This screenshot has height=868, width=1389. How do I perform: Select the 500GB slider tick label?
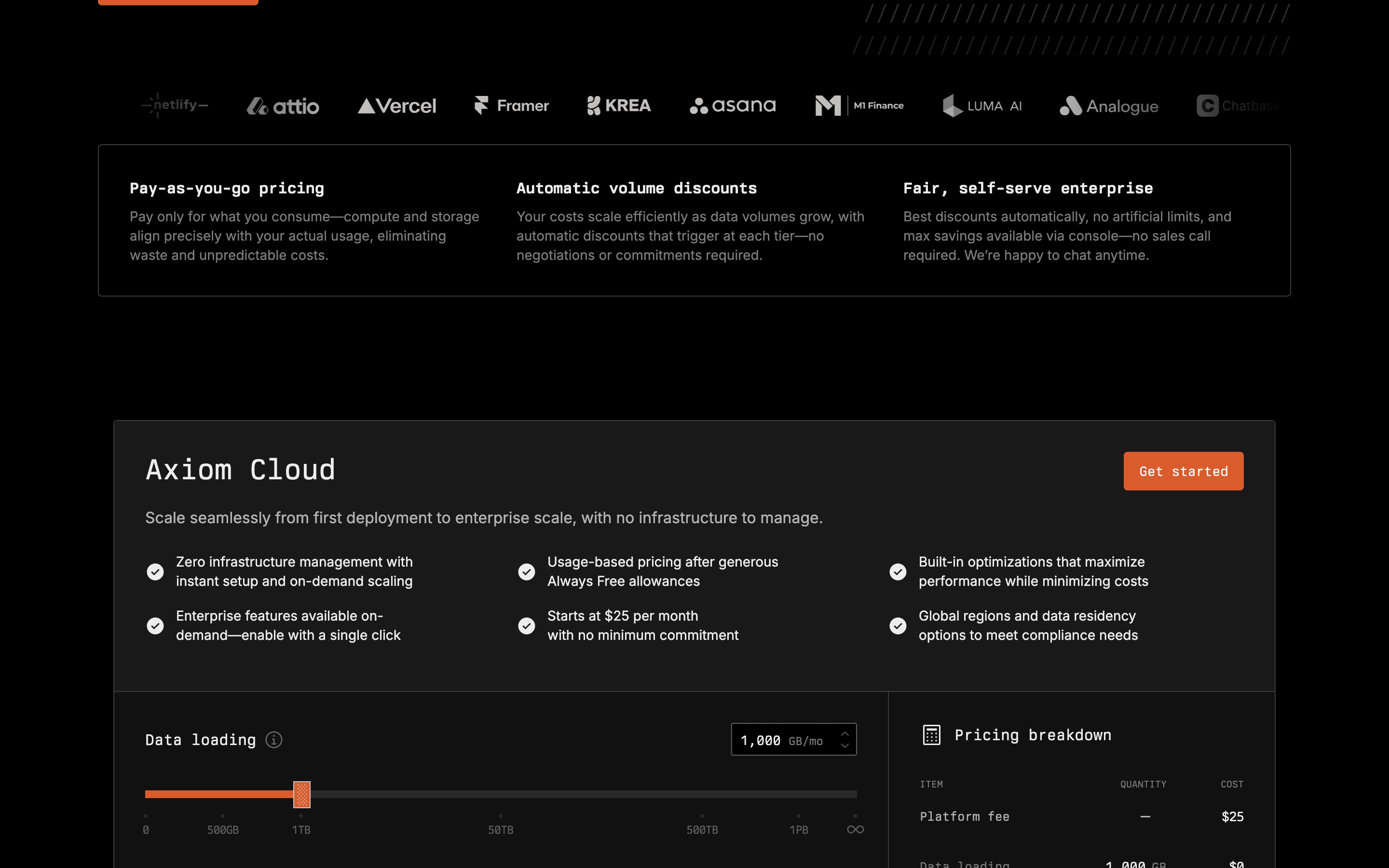[x=223, y=829]
